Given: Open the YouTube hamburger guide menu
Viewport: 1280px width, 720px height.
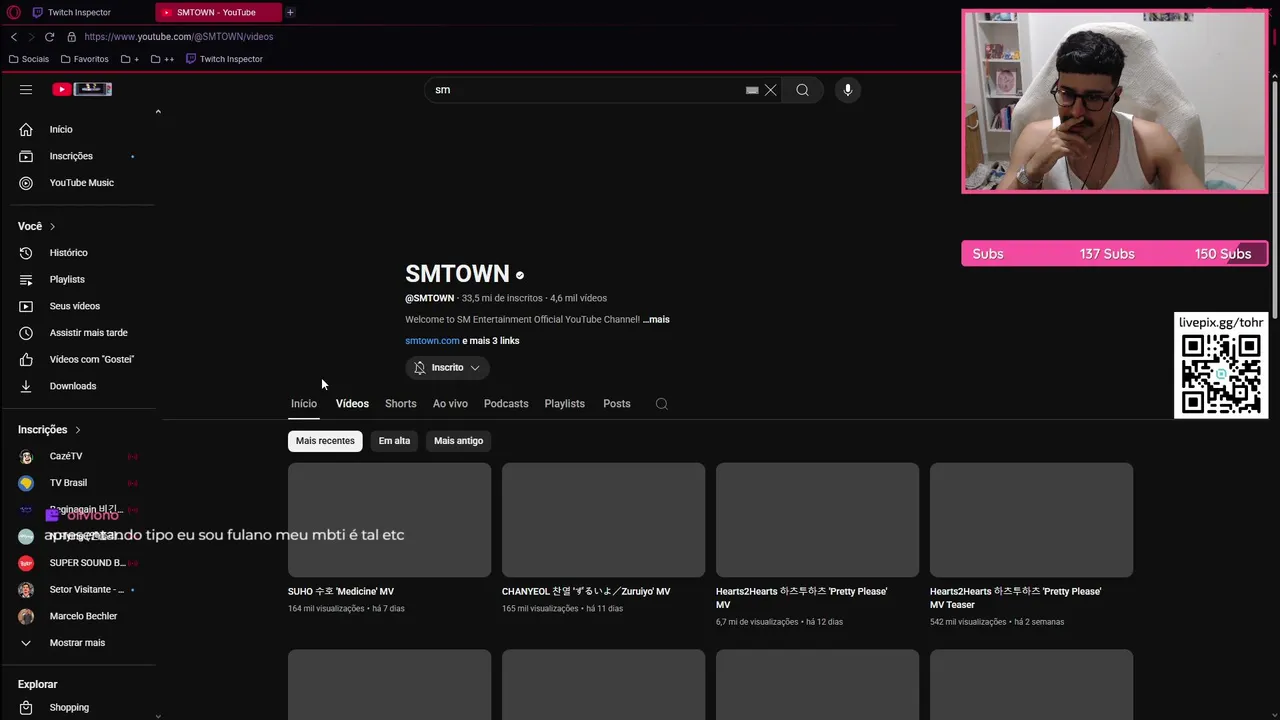Looking at the screenshot, I should (26, 89).
